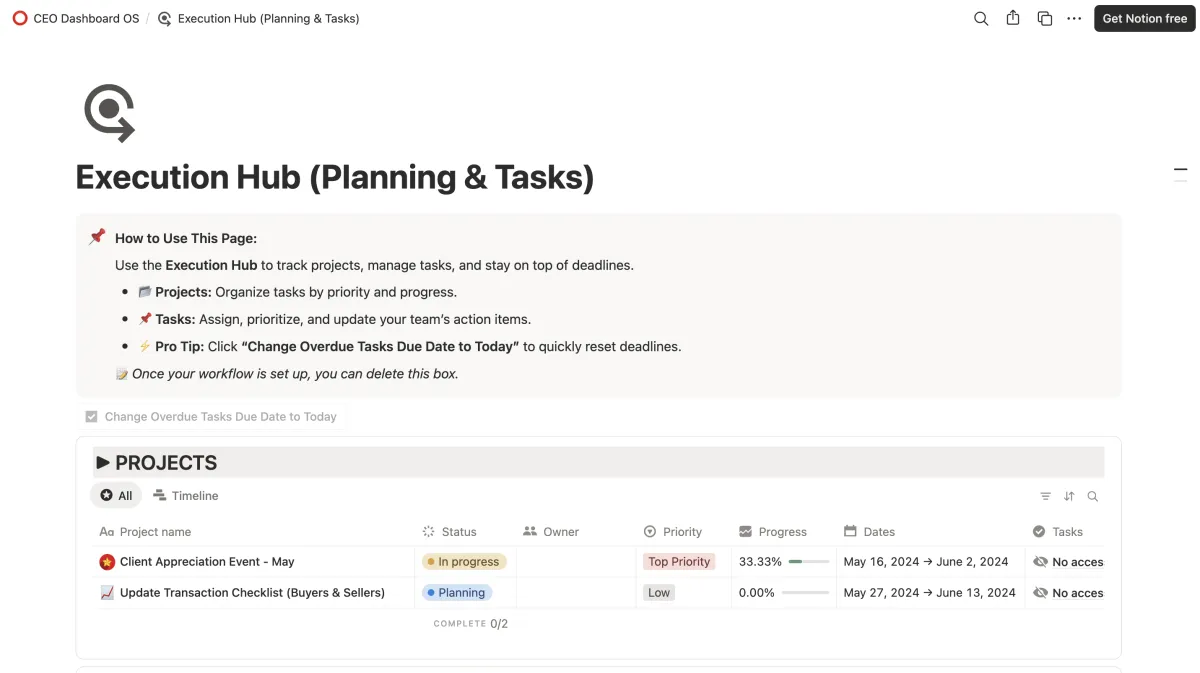Screen dimensions: 1200x673
Task: Toggle Change Overdue Tasks Due Date checkbox
Action: click(92, 416)
